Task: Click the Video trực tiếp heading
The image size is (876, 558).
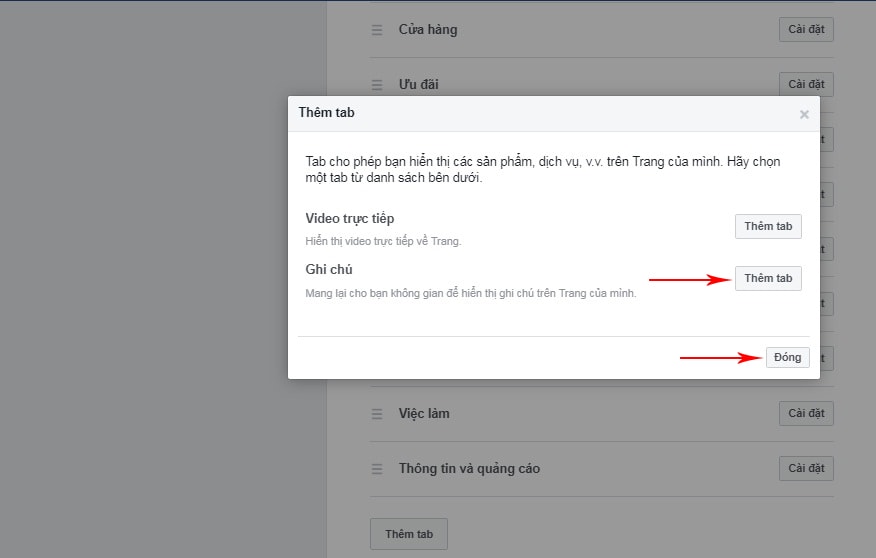Action: pyautogui.click(x=349, y=219)
